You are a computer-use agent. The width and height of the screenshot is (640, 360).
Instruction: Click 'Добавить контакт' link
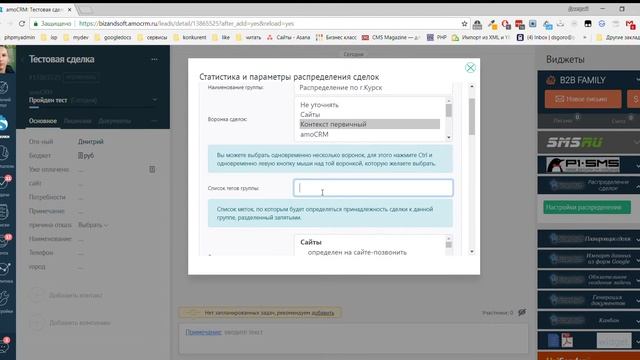(x=76, y=295)
